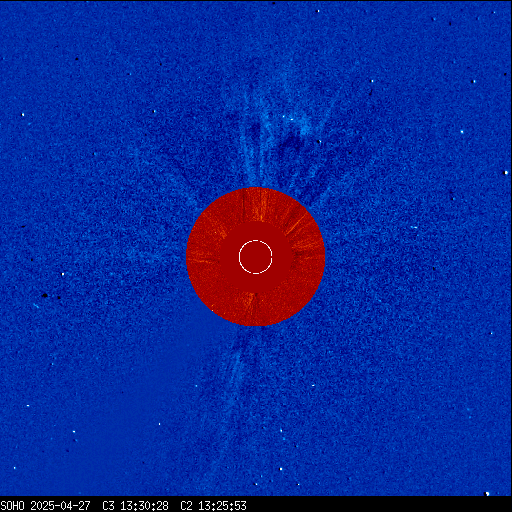The width and height of the screenshot is (512, 512).
Task: Select the C2 13:25:53 timestamp
Action: pos(213,506)
